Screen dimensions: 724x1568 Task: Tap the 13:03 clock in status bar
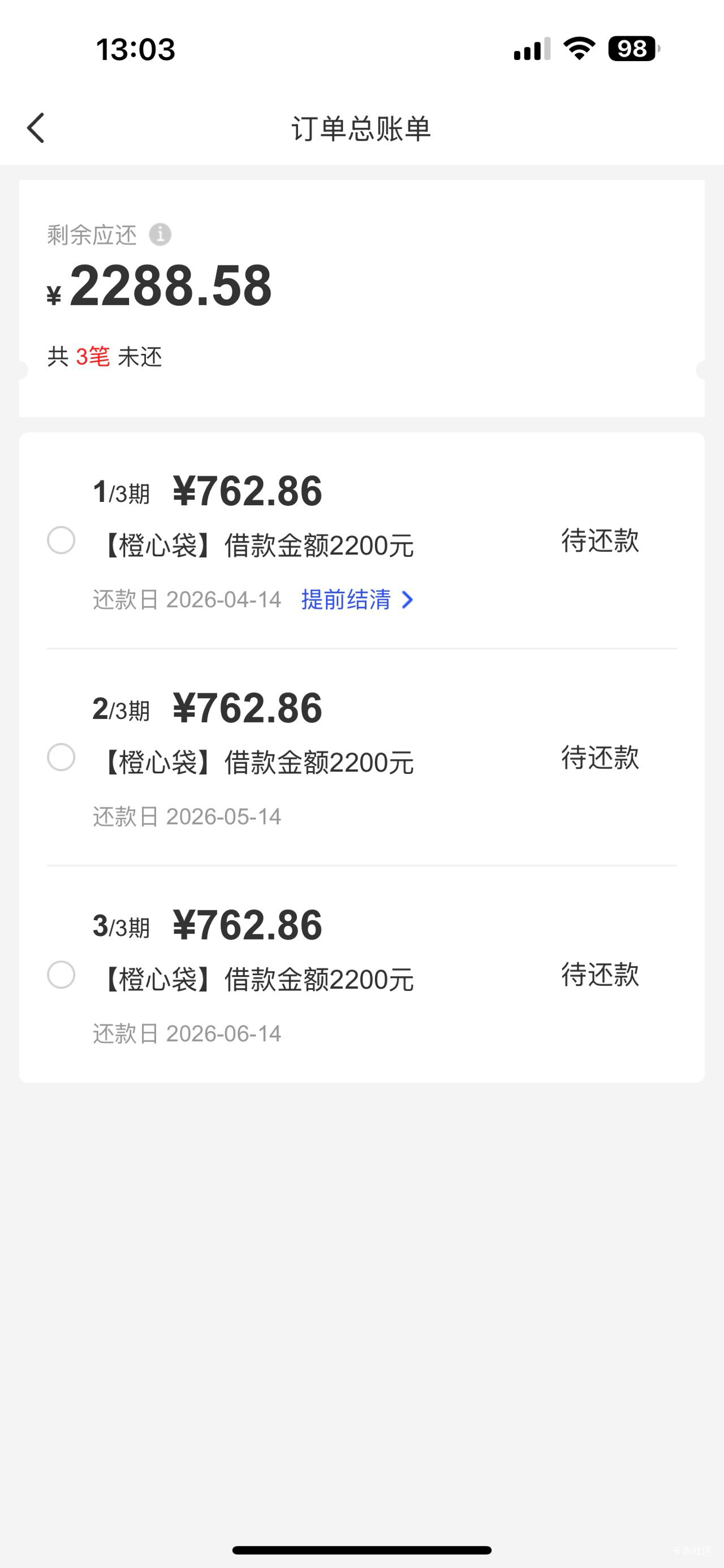(x=136, y=49)
